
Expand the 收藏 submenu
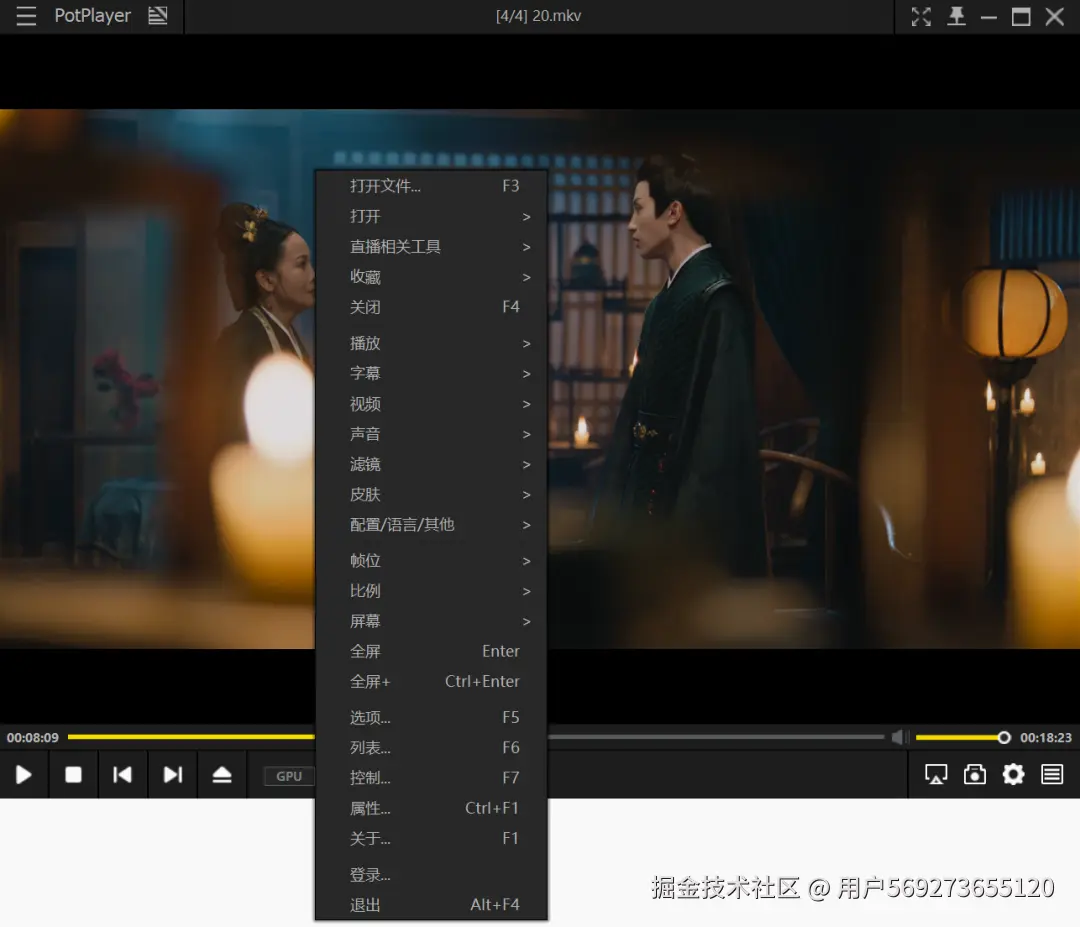(432, 277)
